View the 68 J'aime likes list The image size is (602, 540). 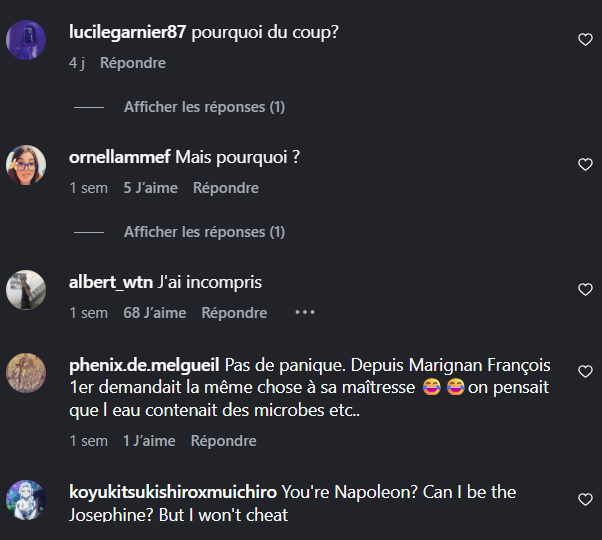(x=155, y=313)
